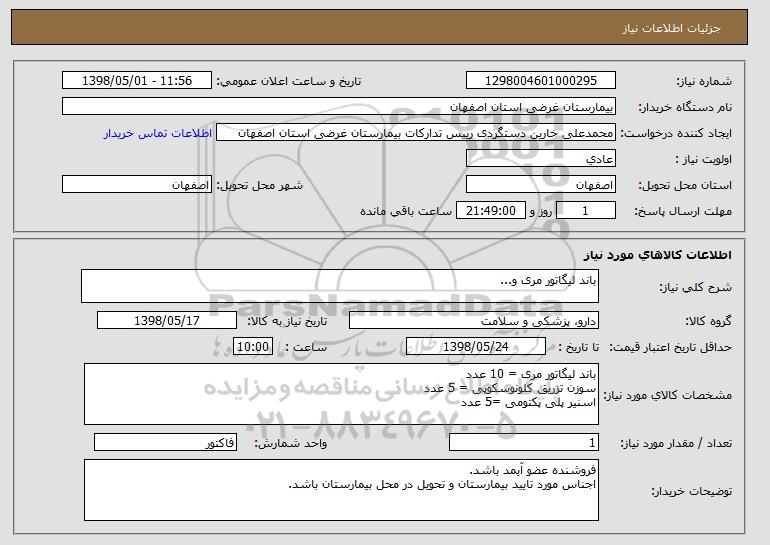This screenshot has width=770, height=545.
Task: Click the delivery city field اصفهان
Action: (137, 185)
